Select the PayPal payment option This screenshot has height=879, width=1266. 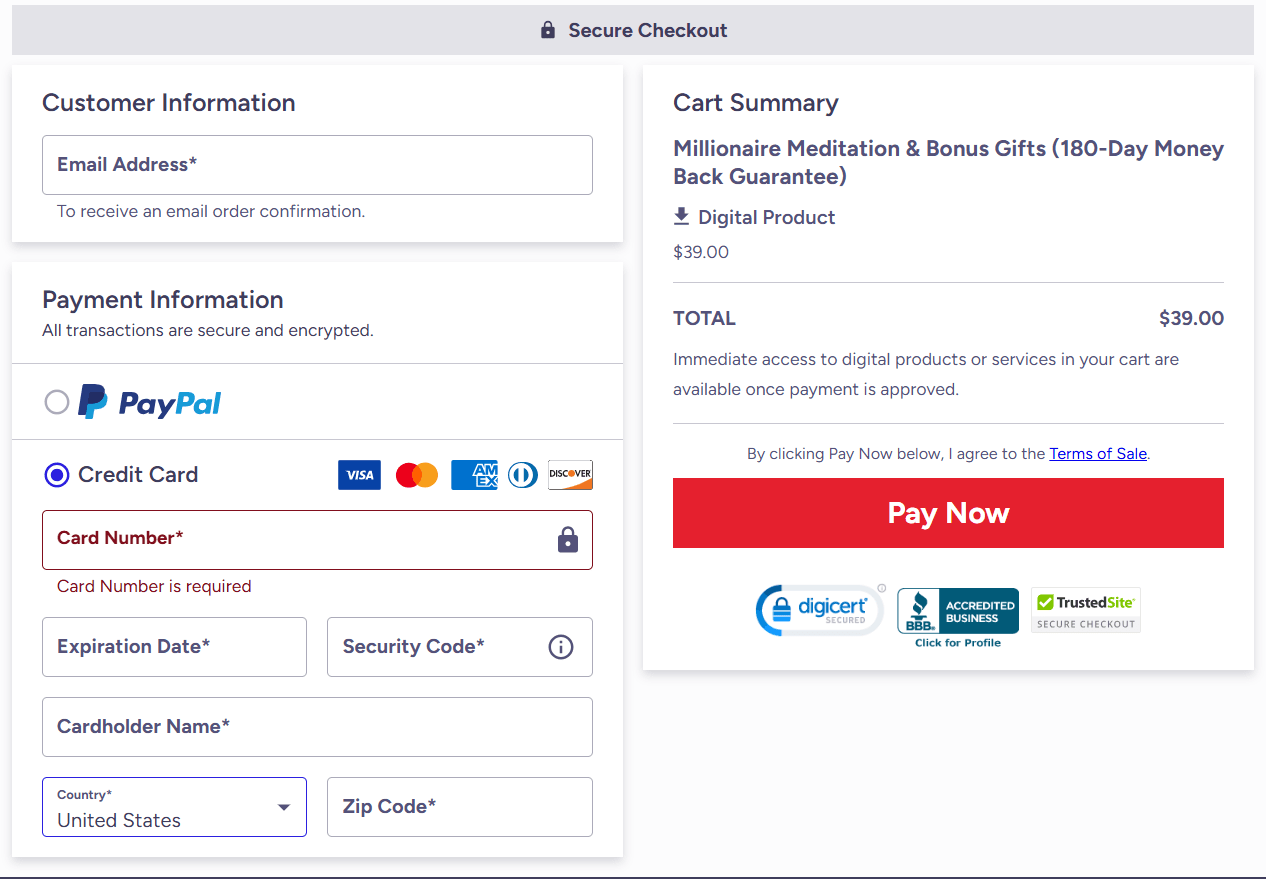(57, 401)
